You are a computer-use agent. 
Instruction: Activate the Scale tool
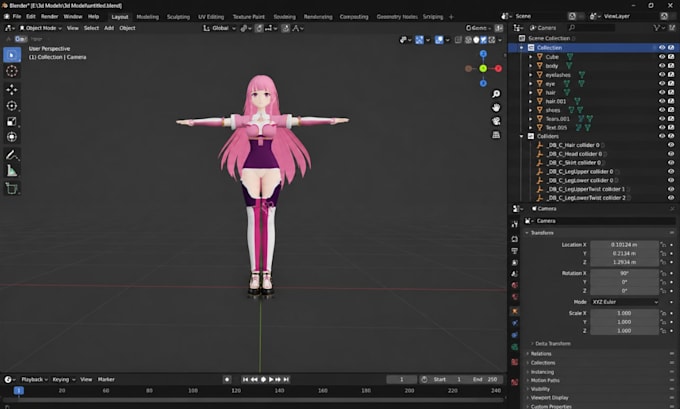tap(12, 121)
